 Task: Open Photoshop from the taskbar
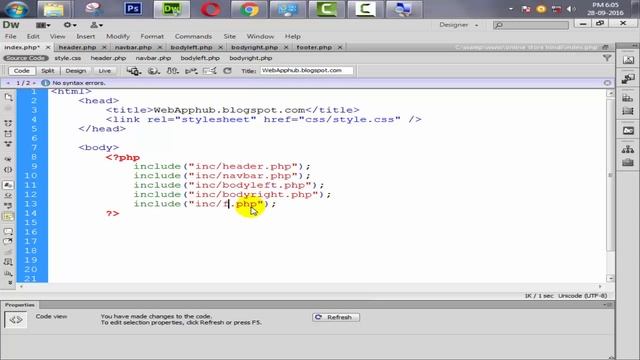click(133, 9)
